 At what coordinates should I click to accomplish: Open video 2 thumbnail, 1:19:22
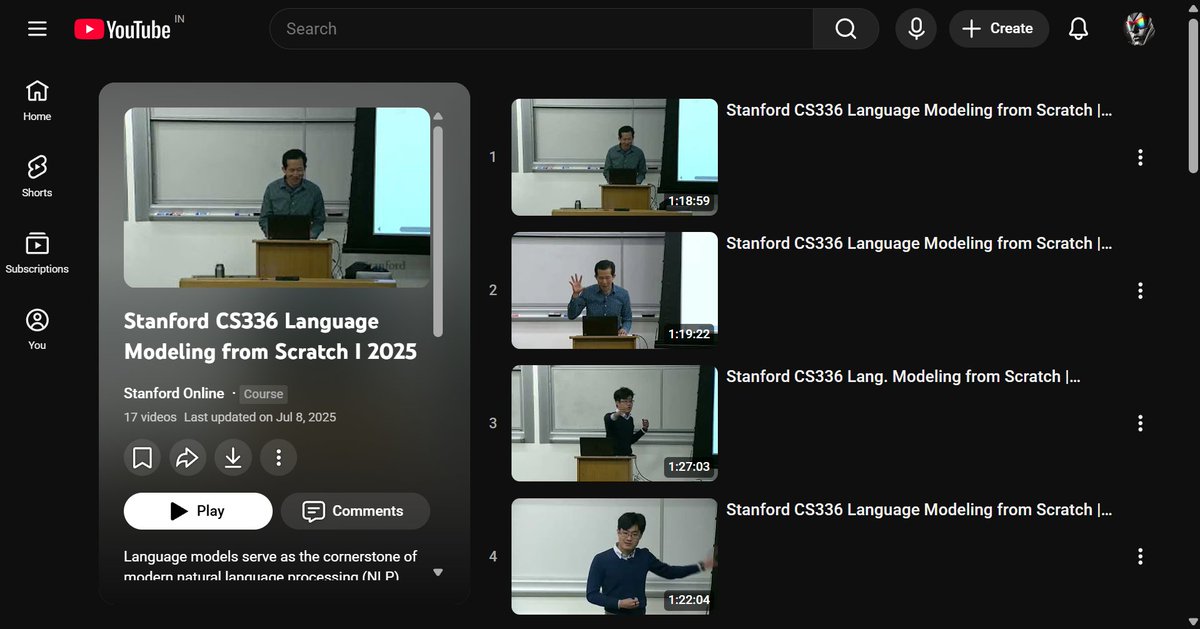(x=615, y=290)
